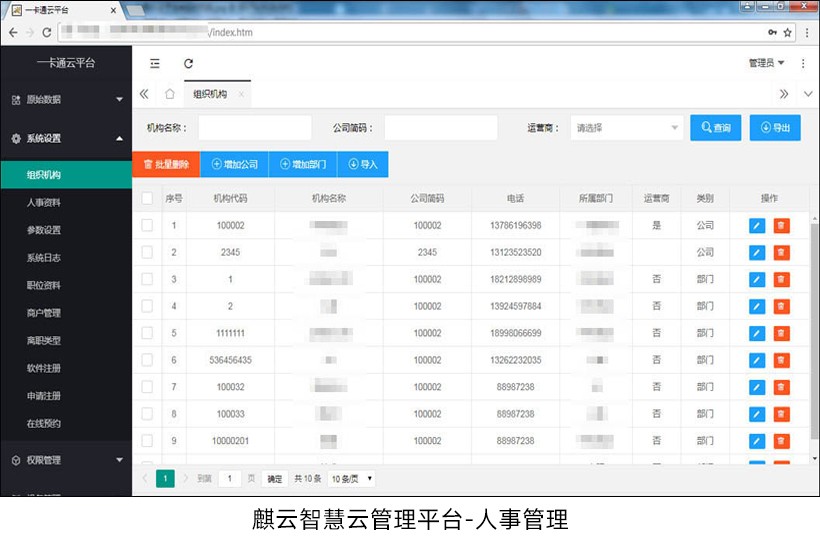Open the 运营商 请选择 dropdown

click(627, 128)
